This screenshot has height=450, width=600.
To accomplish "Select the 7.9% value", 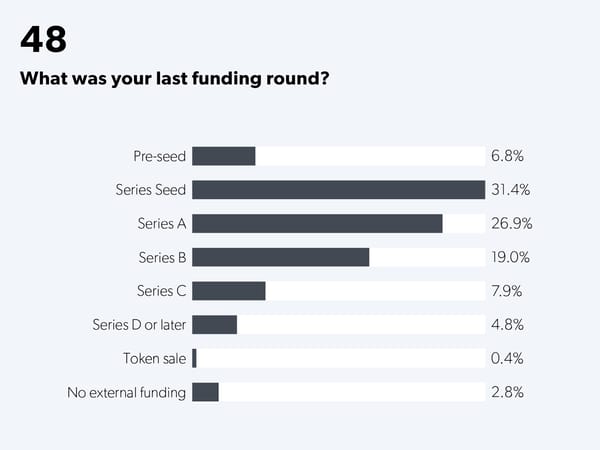I will click(x=507, y=291).
